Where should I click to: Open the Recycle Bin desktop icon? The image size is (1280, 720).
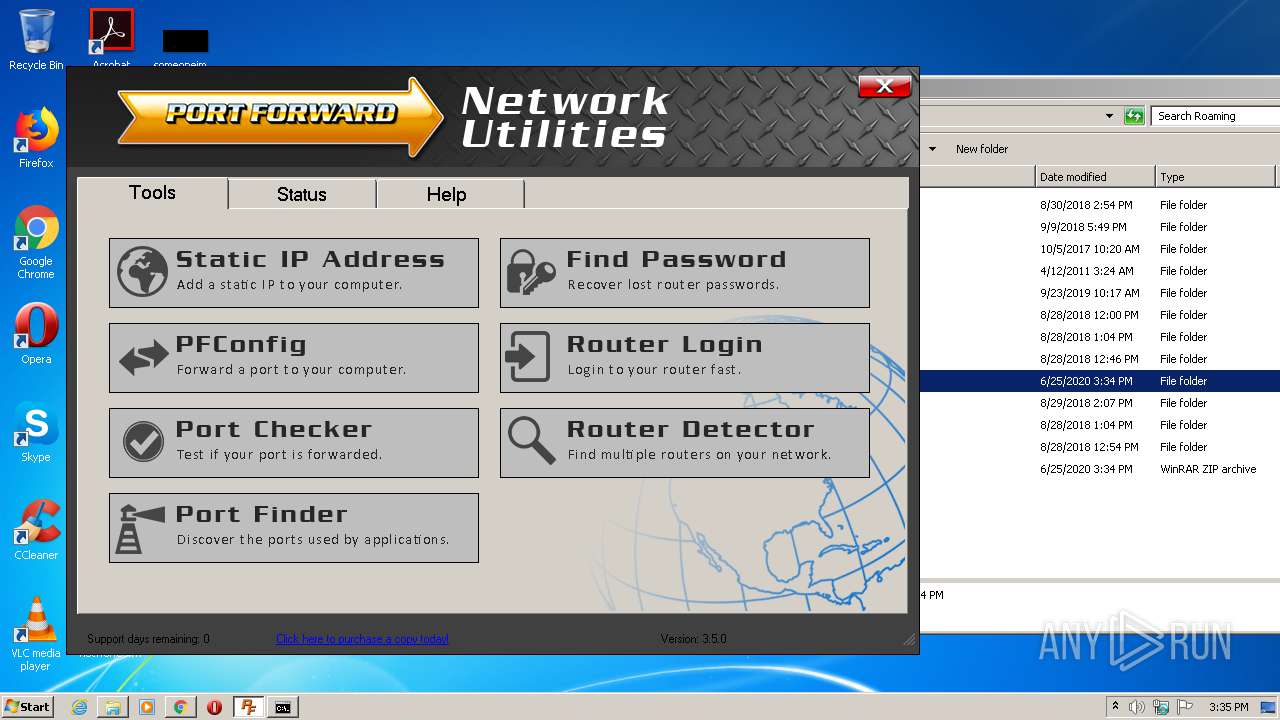coord(36,40)
